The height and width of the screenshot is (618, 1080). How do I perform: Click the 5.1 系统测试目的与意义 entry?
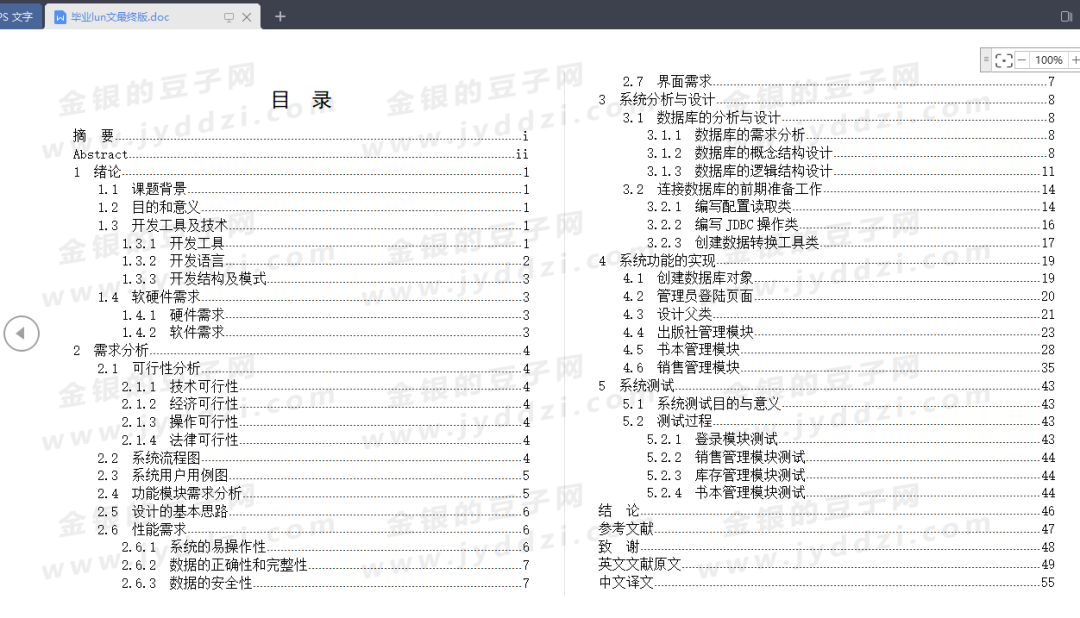[x=838, y=404]
